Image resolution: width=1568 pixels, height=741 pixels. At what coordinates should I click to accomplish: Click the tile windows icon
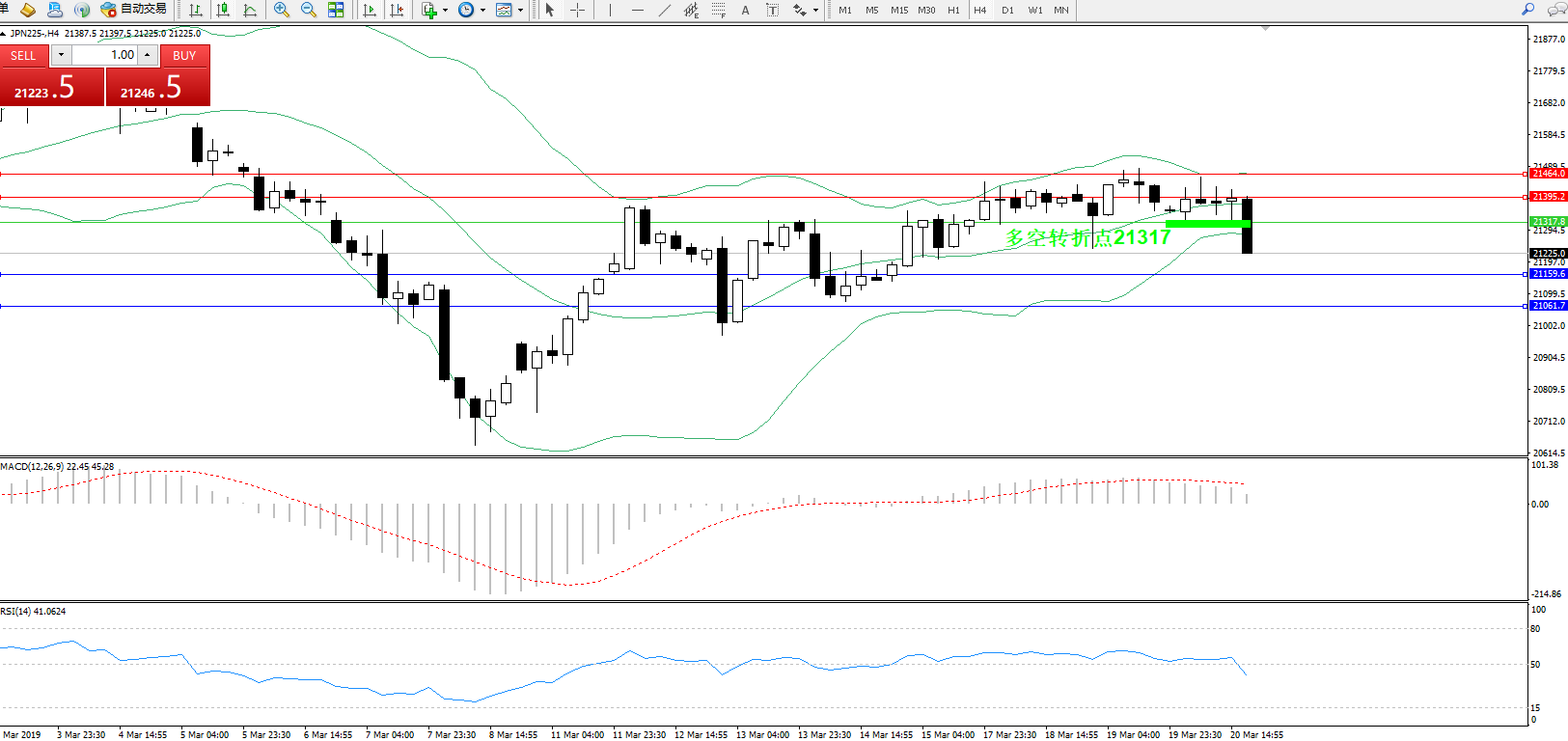[x=336, y=10]
